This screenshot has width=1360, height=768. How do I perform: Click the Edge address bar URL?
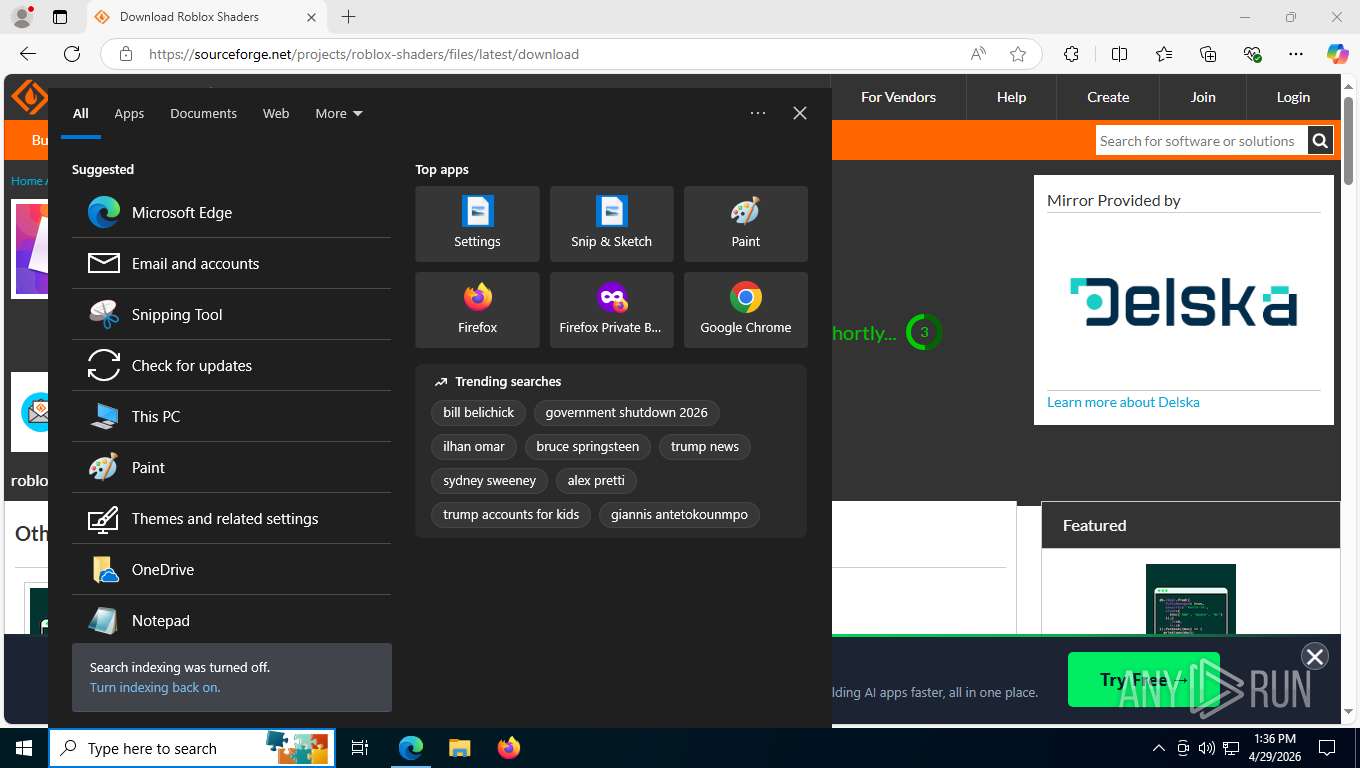364,54
